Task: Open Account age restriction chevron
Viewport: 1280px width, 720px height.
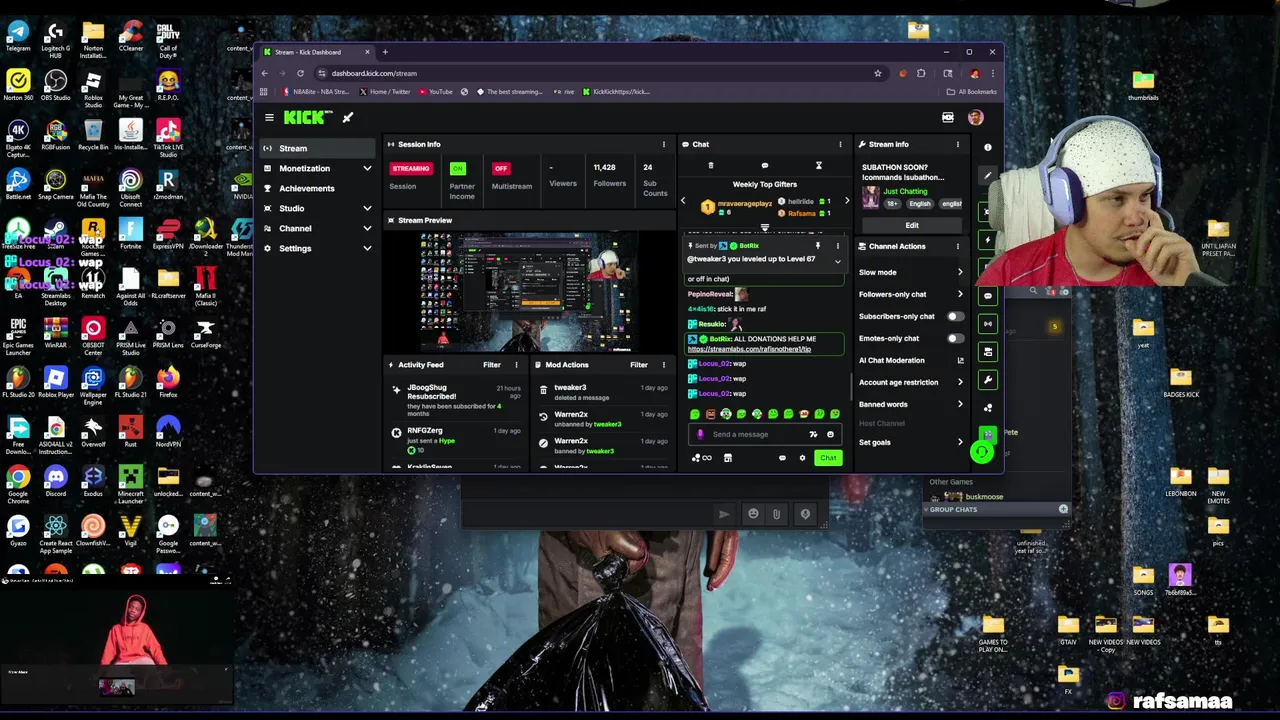Action: [960, 383]
